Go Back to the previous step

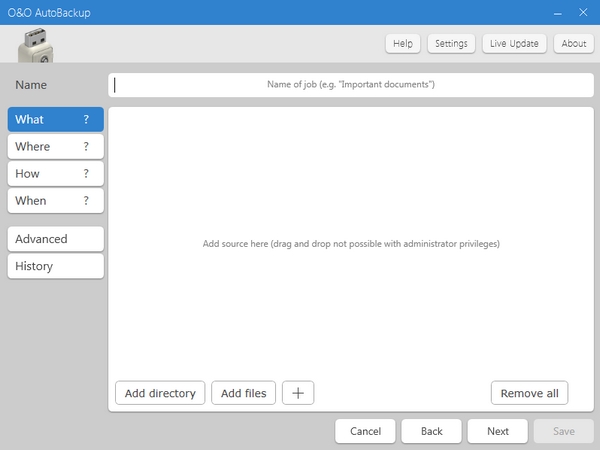pyautogui.click(x=431, y=431)
